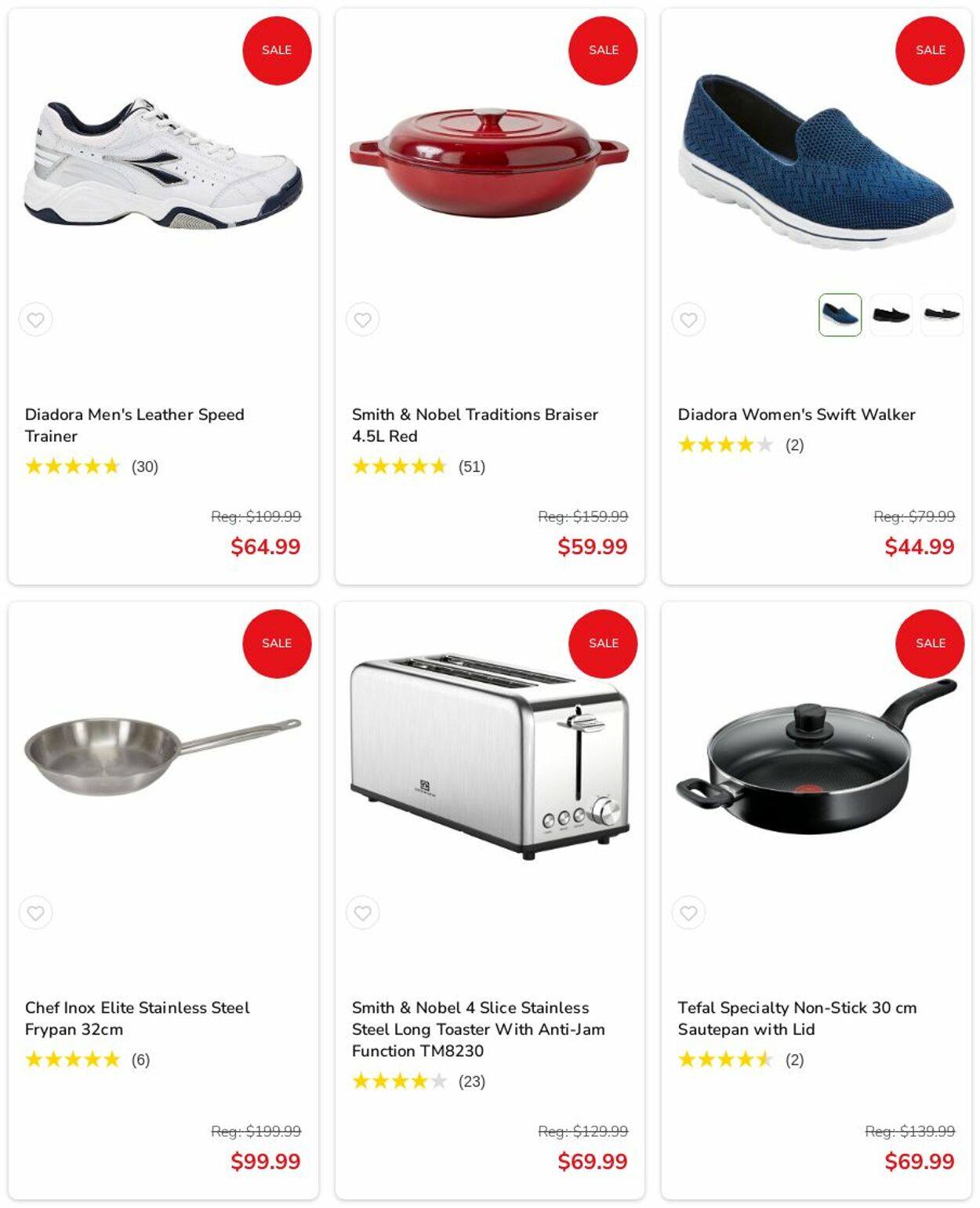The width and height of the screenshot is (980, 1208).
Task: View the 51 reviews of the braiser
Action: 471,467
